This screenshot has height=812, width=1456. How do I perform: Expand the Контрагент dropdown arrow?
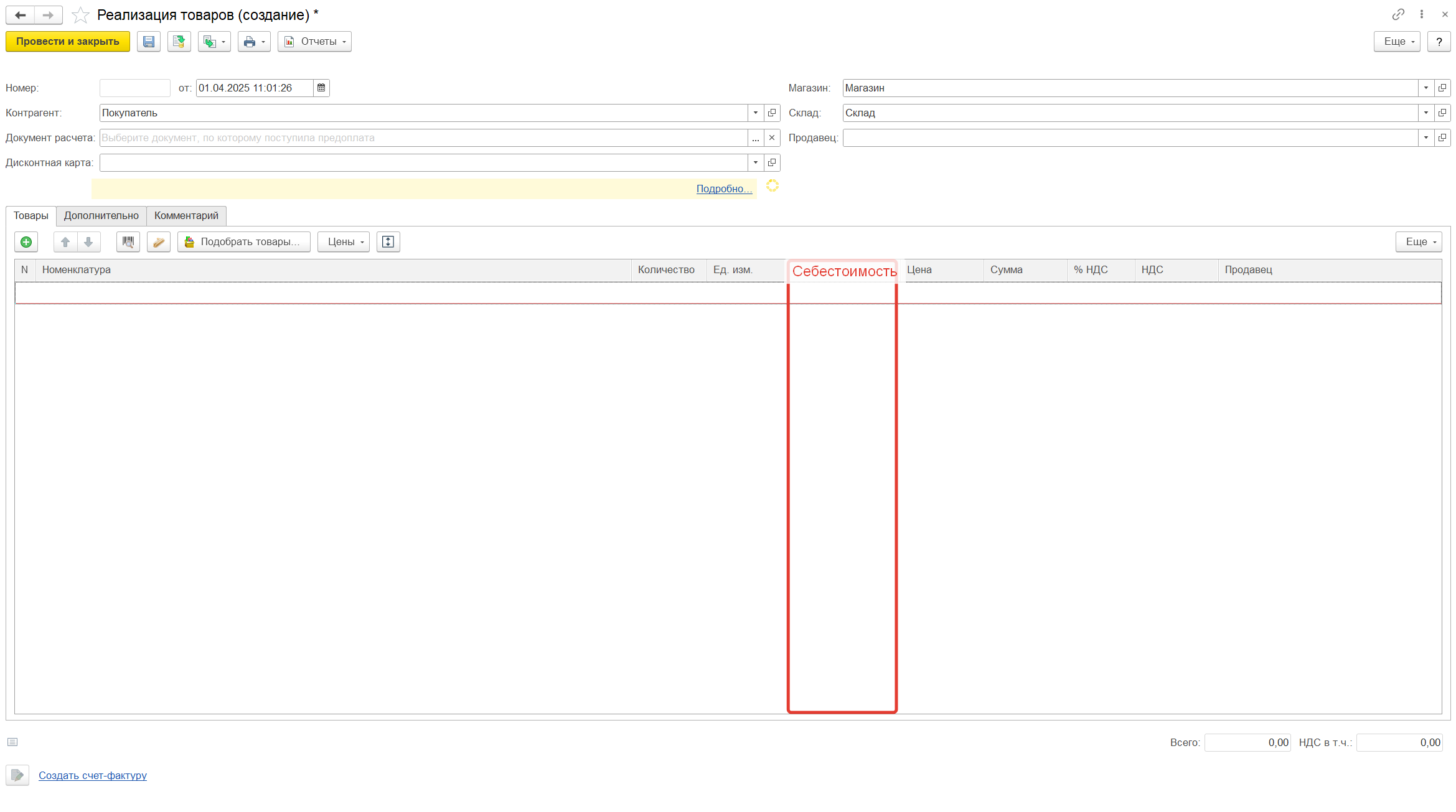(x=755, y=113)
